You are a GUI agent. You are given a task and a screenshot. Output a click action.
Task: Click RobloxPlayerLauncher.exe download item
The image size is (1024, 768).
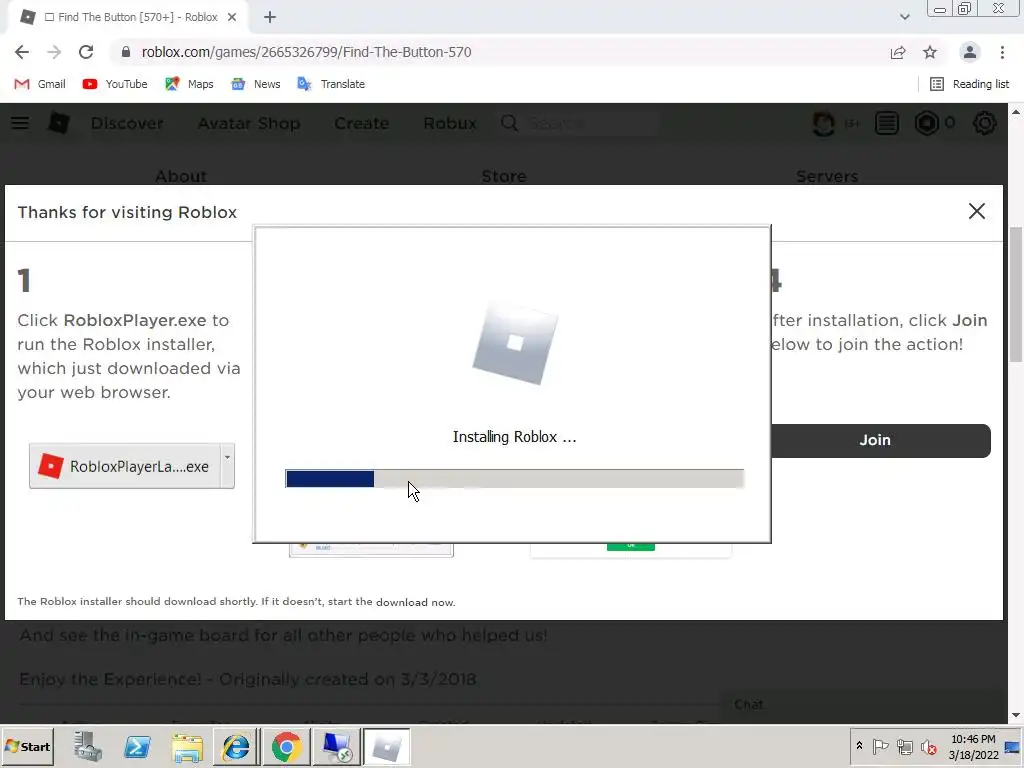pos(125,466)
